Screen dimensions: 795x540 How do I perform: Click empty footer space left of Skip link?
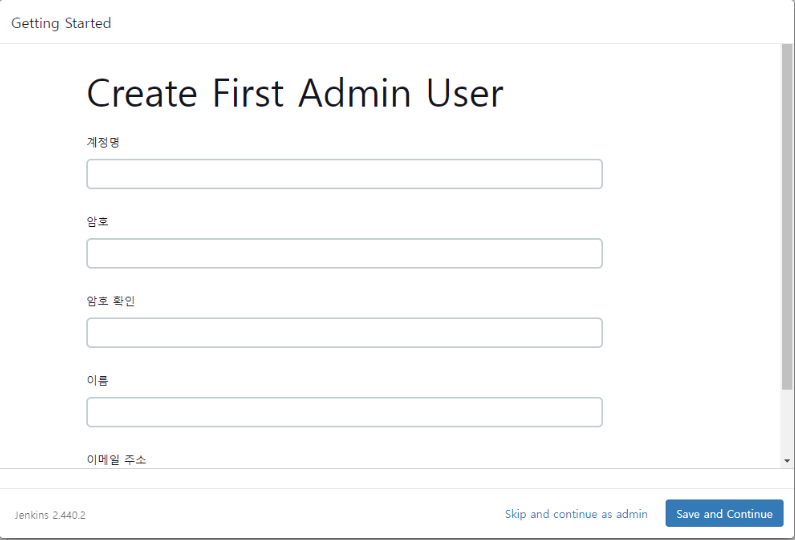tap(300, 514)
